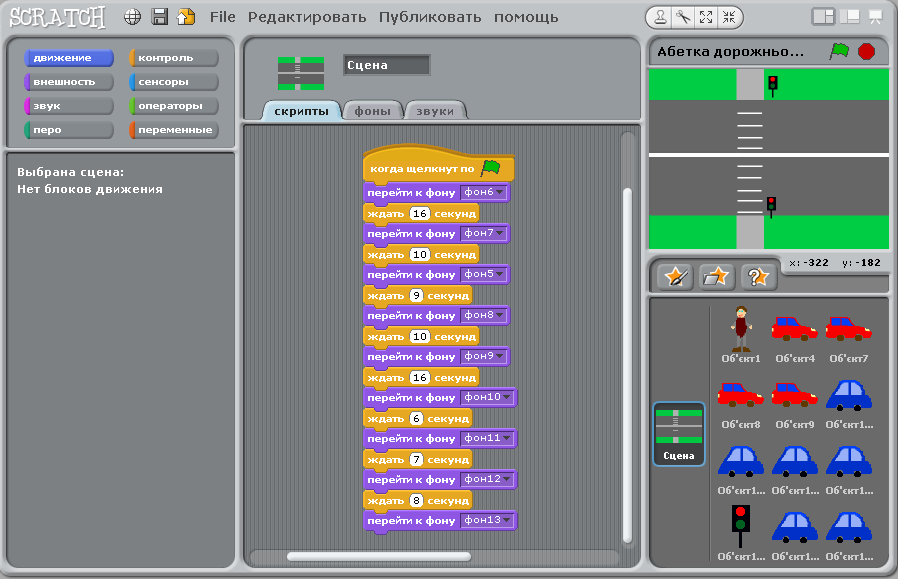Share the project via the upload icon
The width and height of the screenshot is (898, 579).
point(185,16)
